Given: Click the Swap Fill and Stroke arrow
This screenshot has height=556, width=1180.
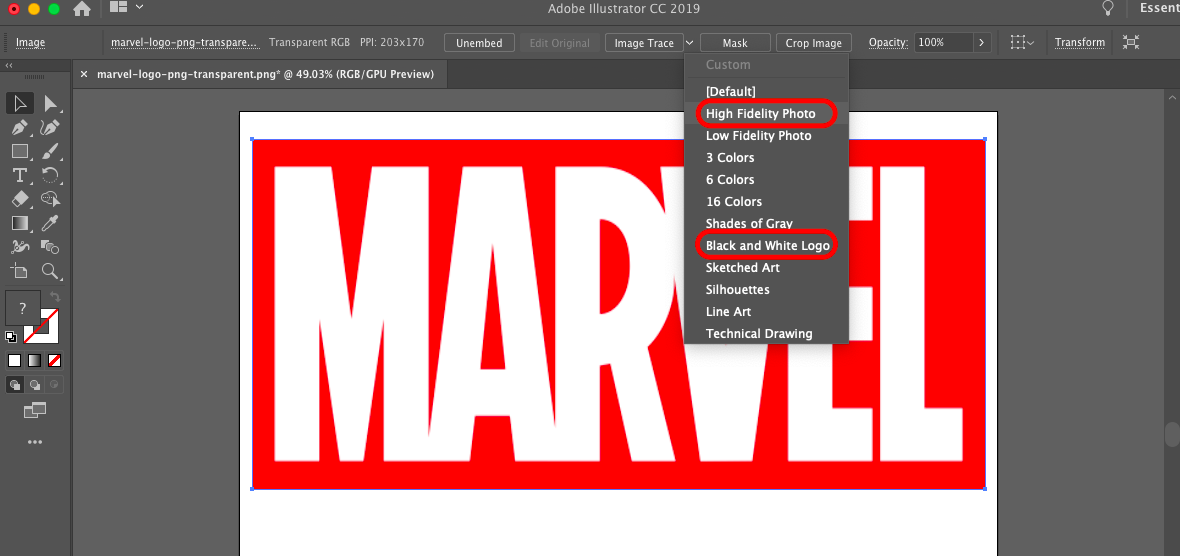Looking at the screenshot, I should 55,297.
